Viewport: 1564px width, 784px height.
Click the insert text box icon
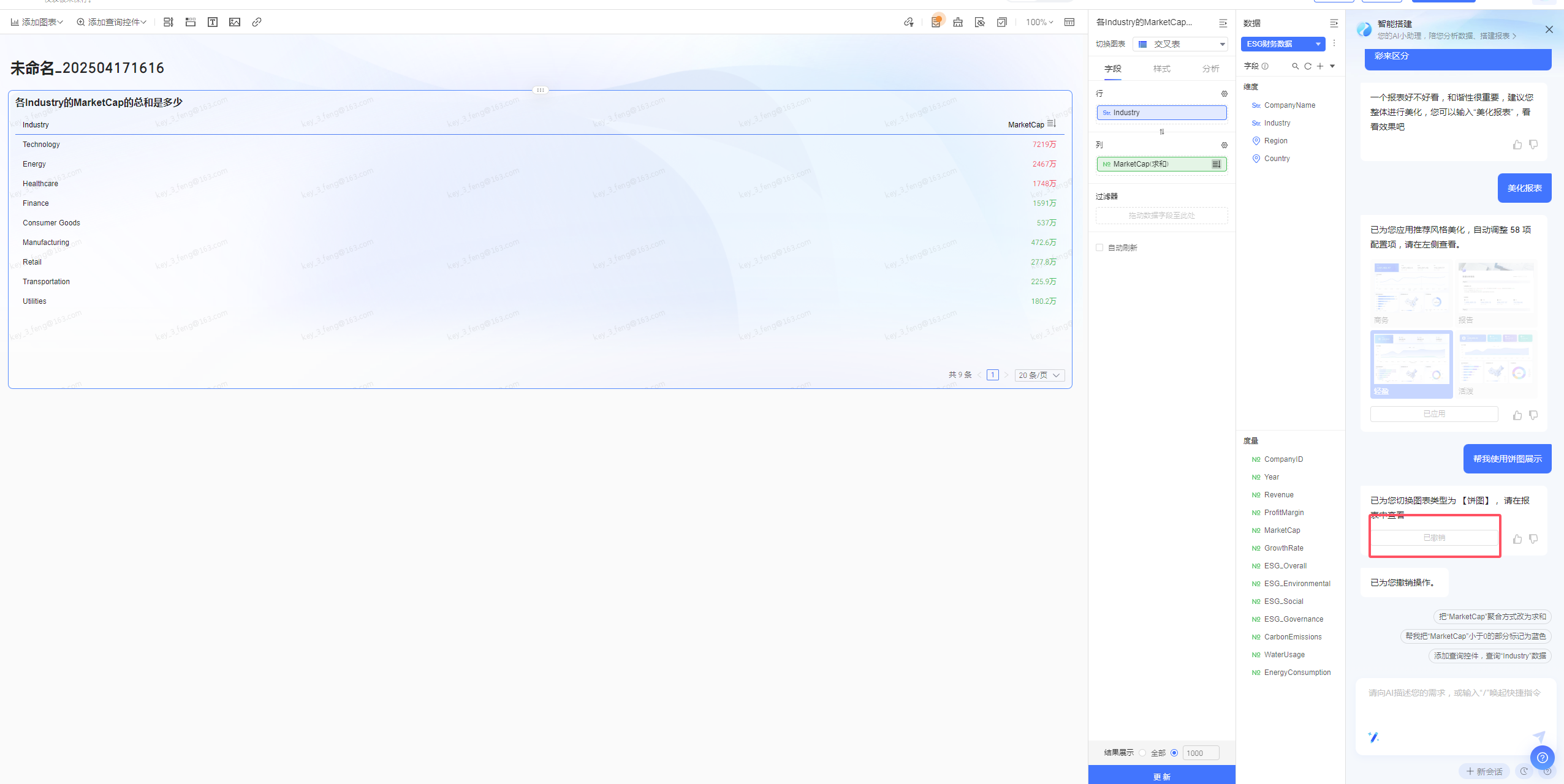coord(213,22)
